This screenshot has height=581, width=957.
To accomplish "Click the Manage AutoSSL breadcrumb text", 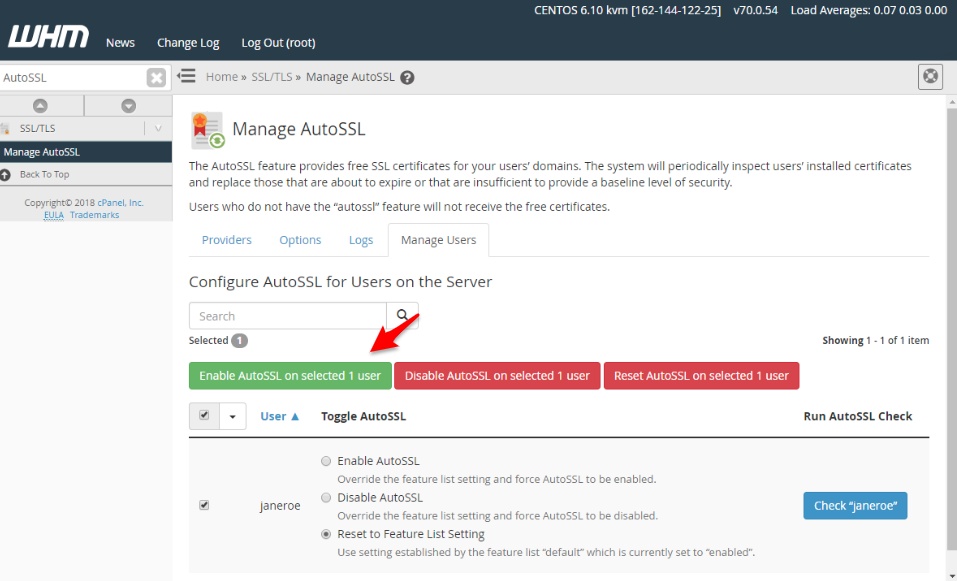I will [350, 77].
